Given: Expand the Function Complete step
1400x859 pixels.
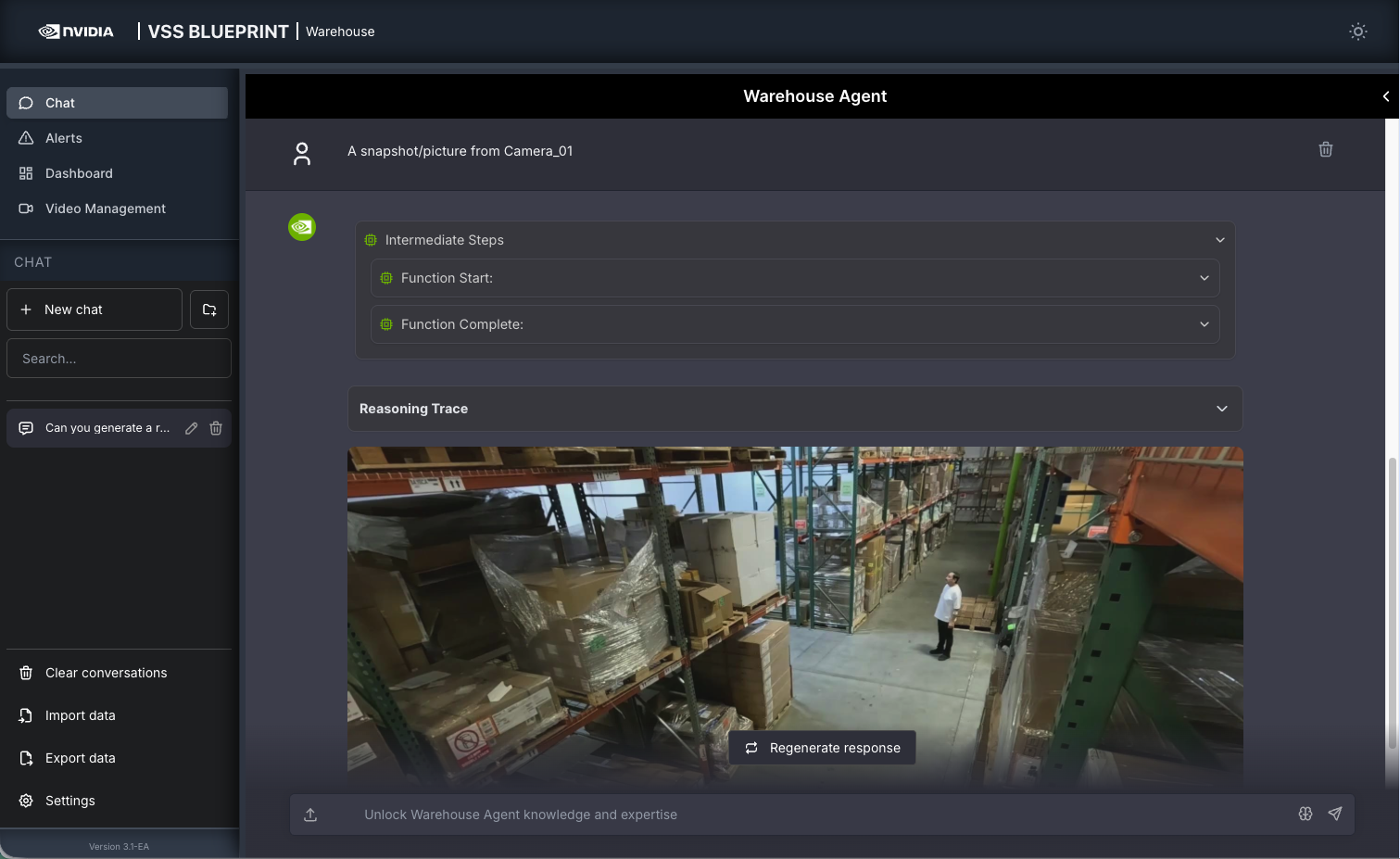Looking at the screenshot, I should [x=1204, y=324].
